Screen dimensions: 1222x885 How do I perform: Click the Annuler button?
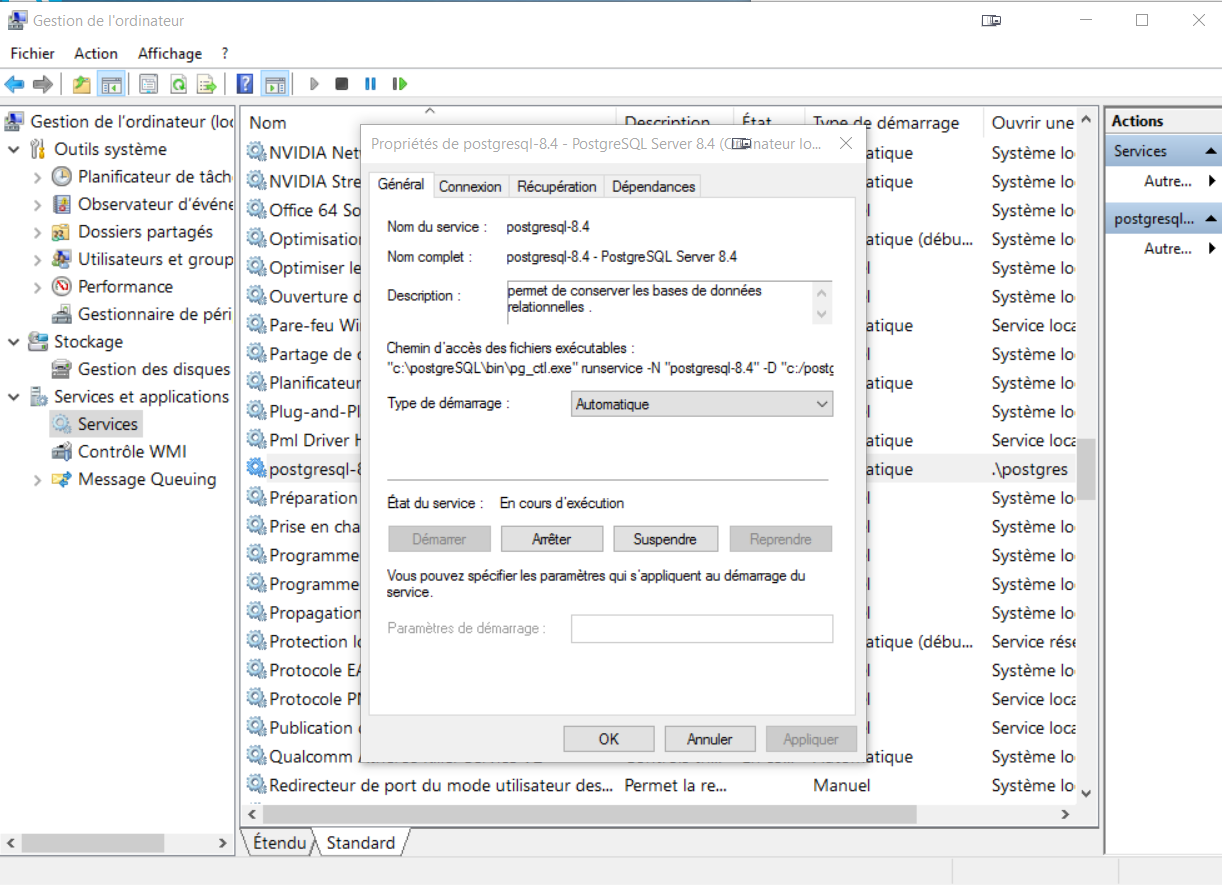click(710, 739)
